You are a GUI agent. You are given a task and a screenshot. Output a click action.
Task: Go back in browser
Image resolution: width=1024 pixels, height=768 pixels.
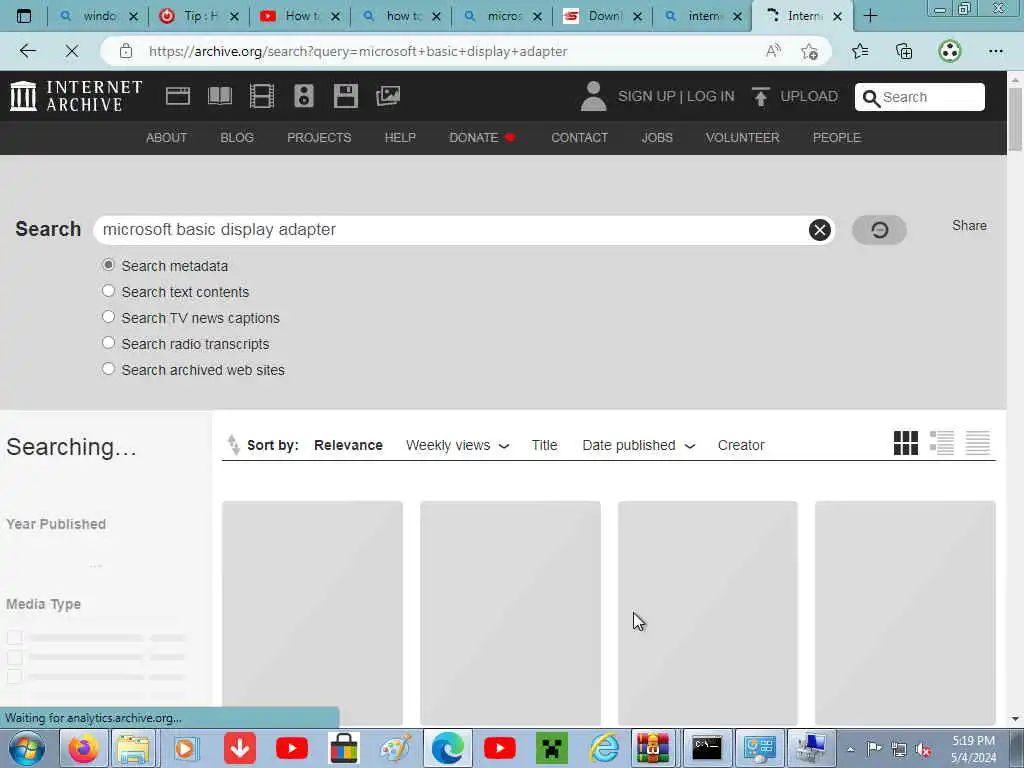click(27, 51)
